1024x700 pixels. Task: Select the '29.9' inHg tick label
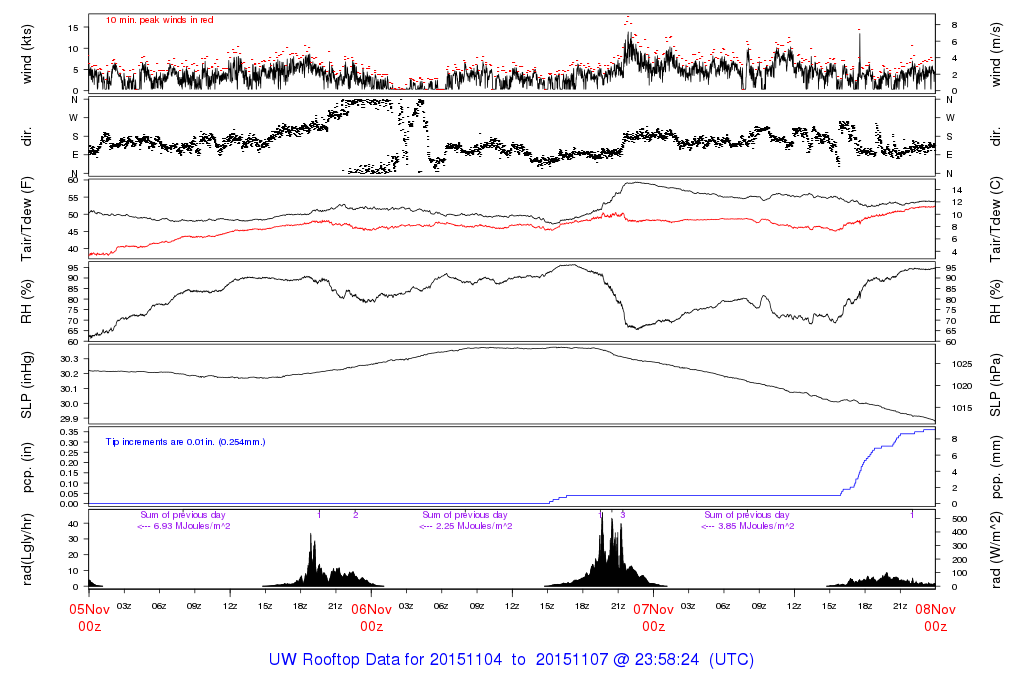click(x=69, y=419)
